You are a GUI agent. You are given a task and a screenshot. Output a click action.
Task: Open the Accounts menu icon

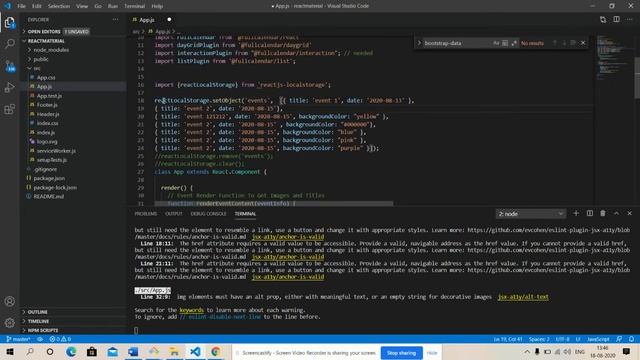[9, 301]
